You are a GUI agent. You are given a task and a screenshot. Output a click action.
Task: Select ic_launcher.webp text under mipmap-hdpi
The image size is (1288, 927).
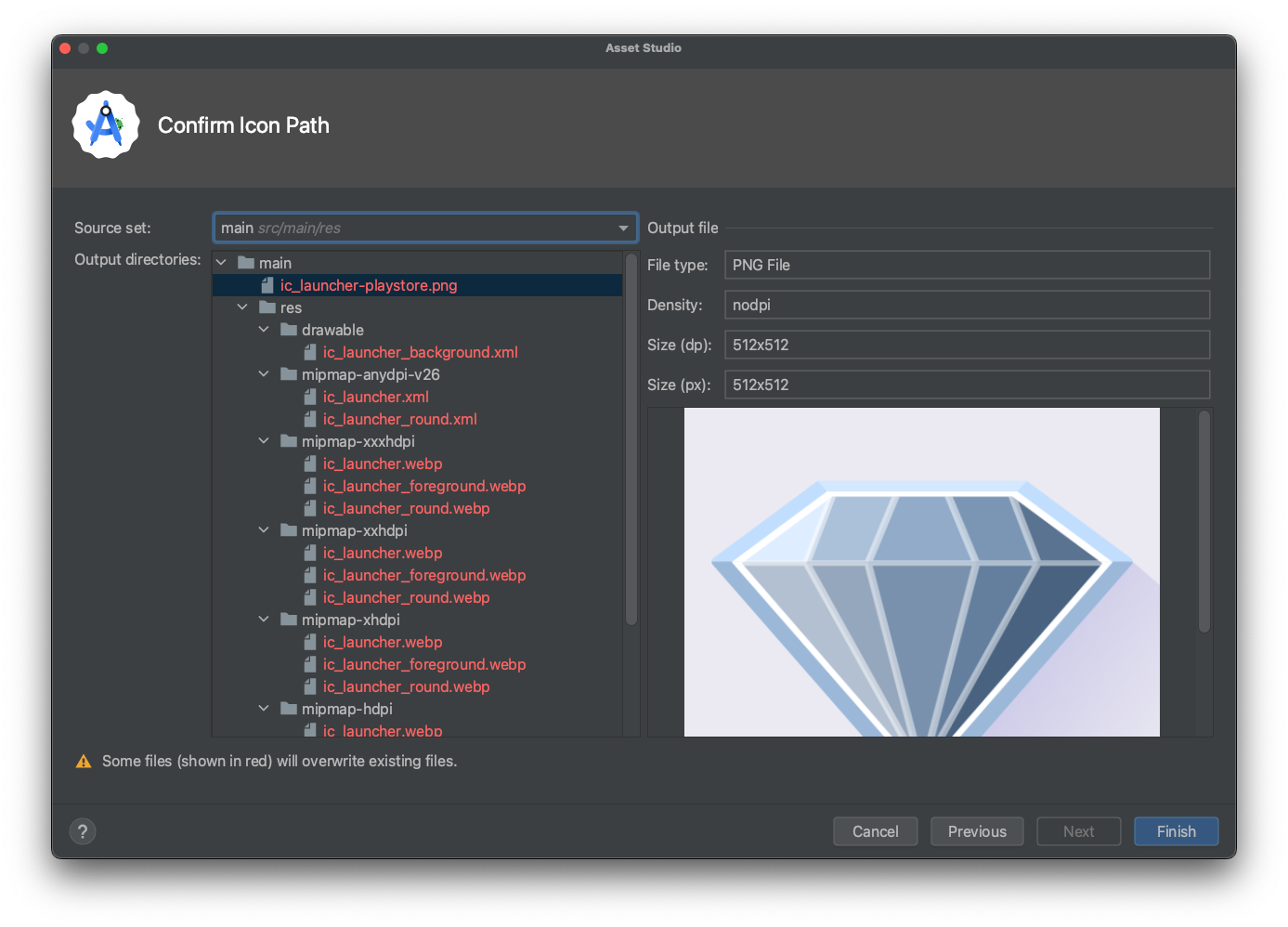[383, 730]
